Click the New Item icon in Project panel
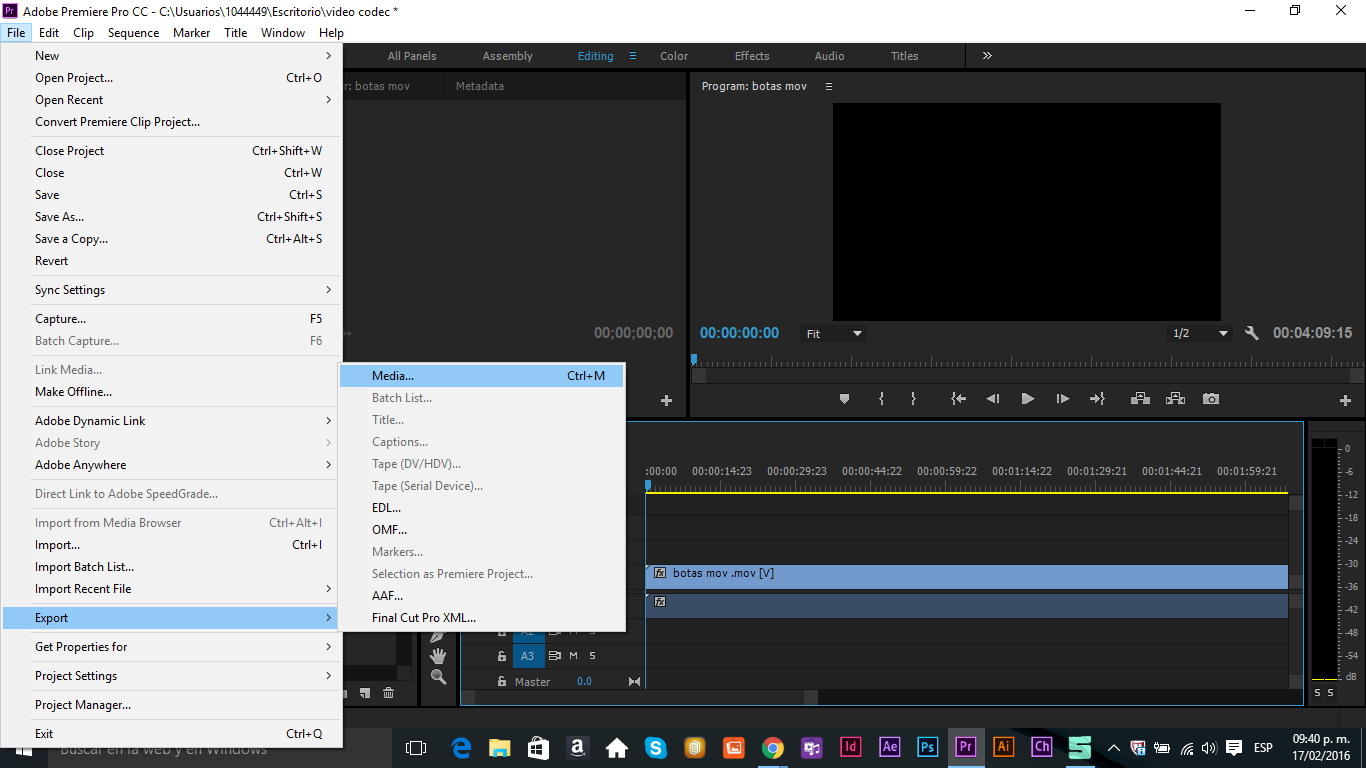This screenshot has height=768, width=1366. tap(365, 693)
